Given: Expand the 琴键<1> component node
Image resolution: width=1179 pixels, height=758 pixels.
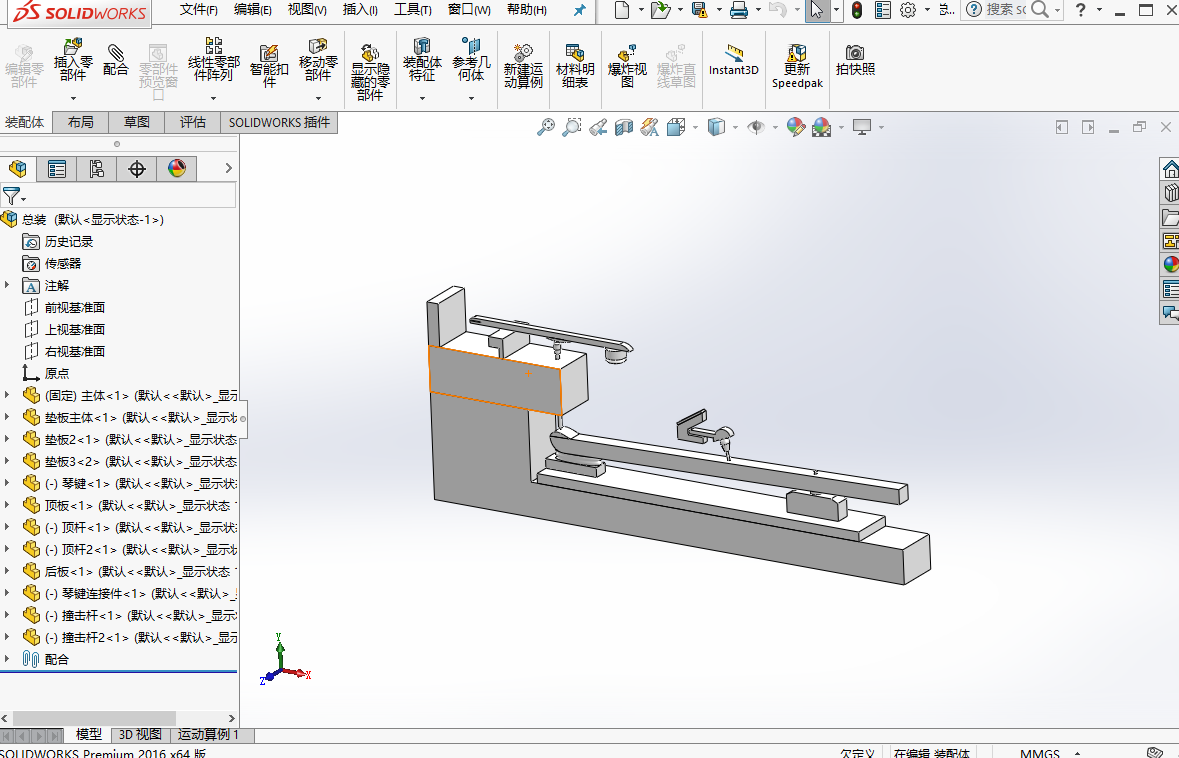Looking at the screenshot, I should 8,483.
